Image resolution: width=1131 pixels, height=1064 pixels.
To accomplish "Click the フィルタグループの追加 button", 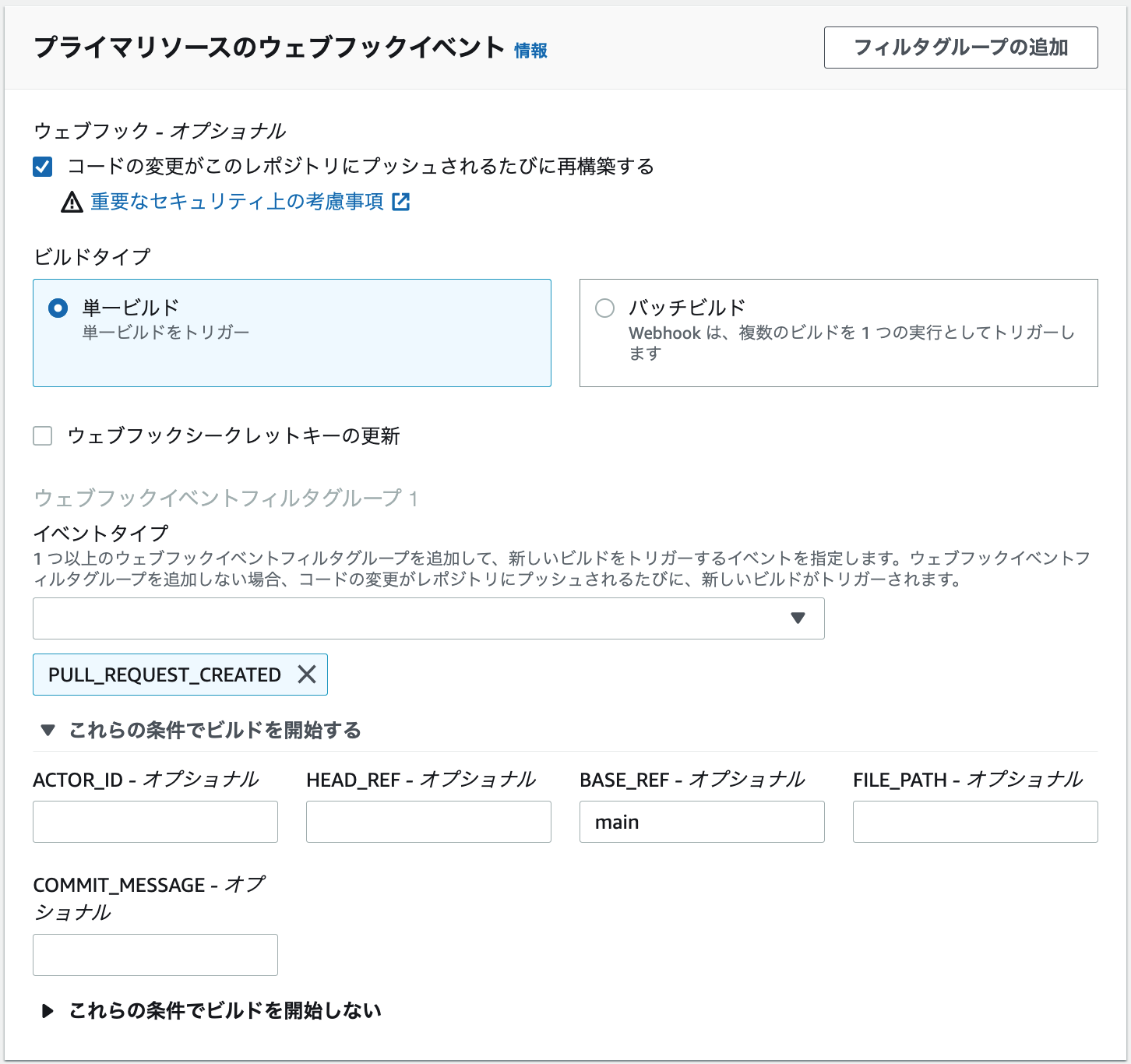I will (x=960, y=48).
